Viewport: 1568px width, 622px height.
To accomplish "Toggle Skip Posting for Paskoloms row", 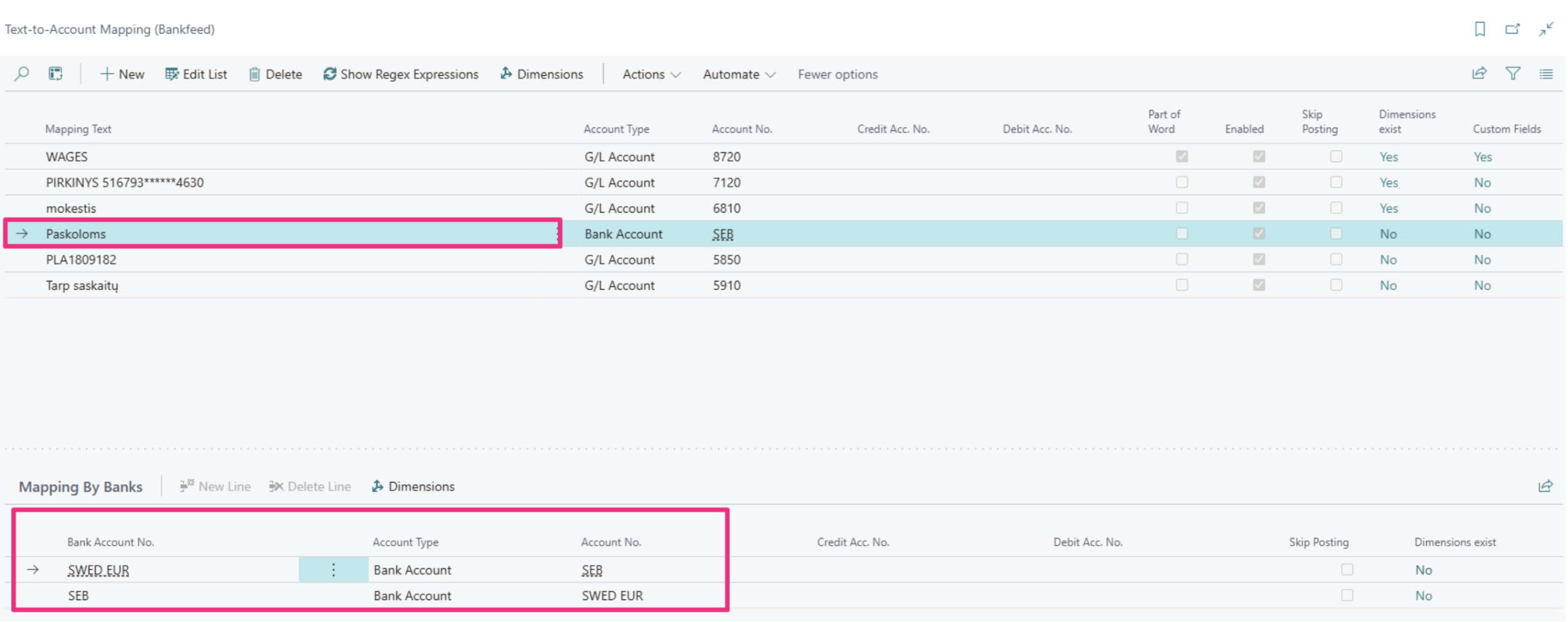I will click(x=1336, y=234).
